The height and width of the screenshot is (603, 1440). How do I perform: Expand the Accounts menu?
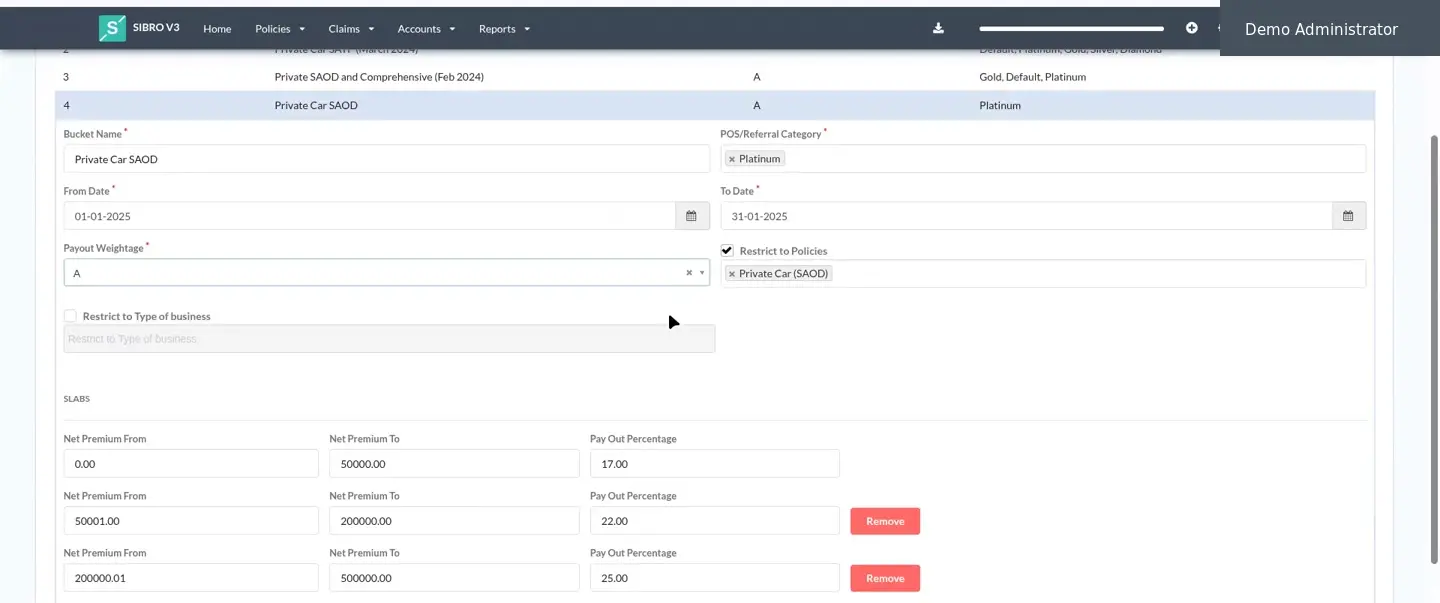click(426, 29)
